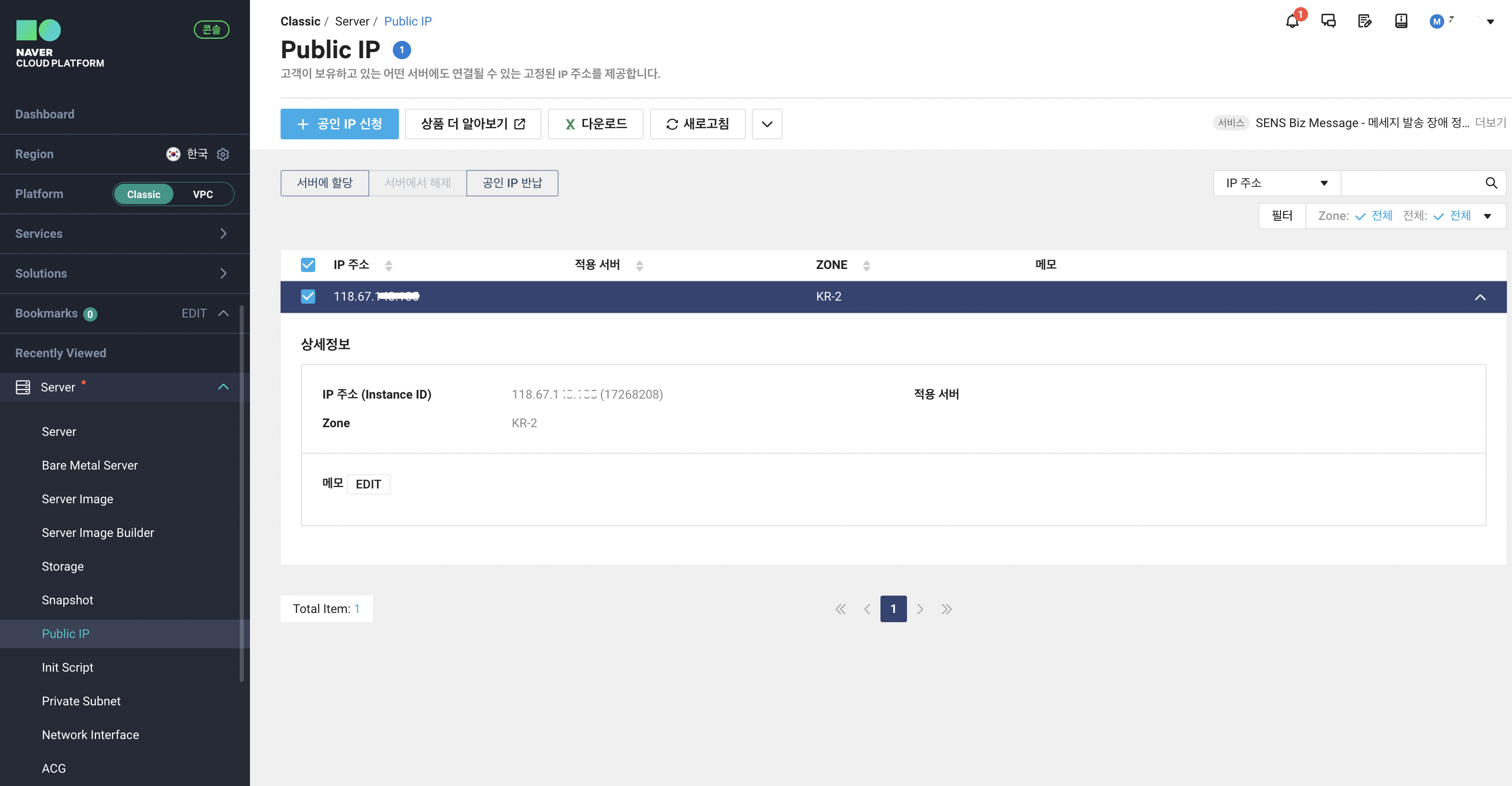
Task: Open the IP 주소 search type dropdown
Action: click(1276, 183)
